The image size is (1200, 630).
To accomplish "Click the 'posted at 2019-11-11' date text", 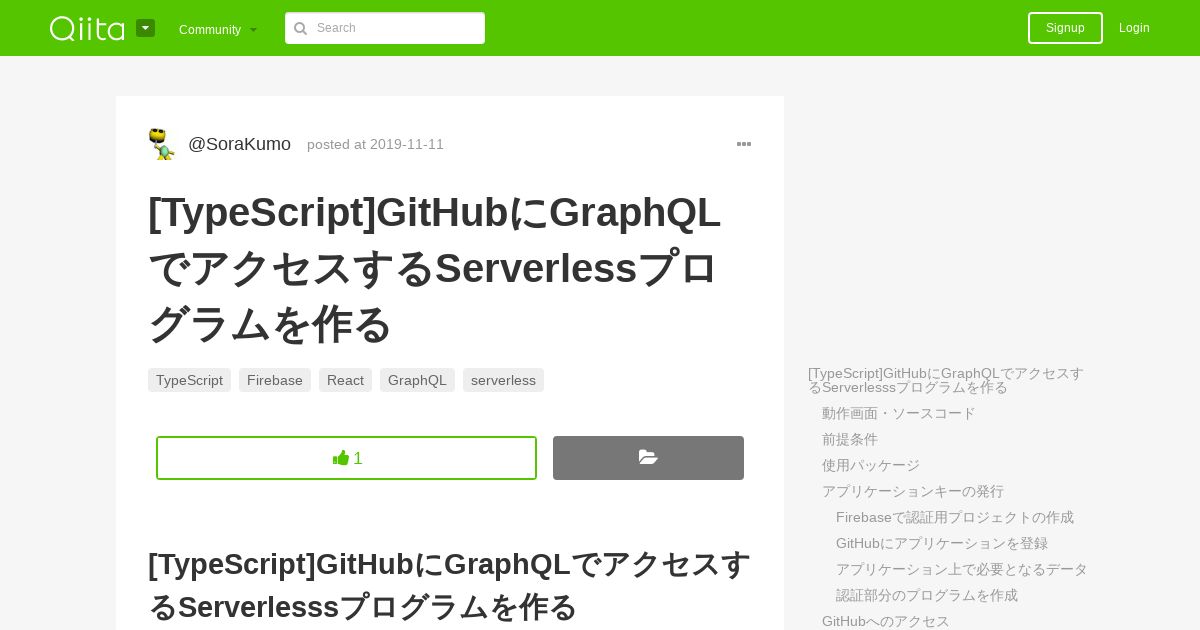I will (375, 144).
